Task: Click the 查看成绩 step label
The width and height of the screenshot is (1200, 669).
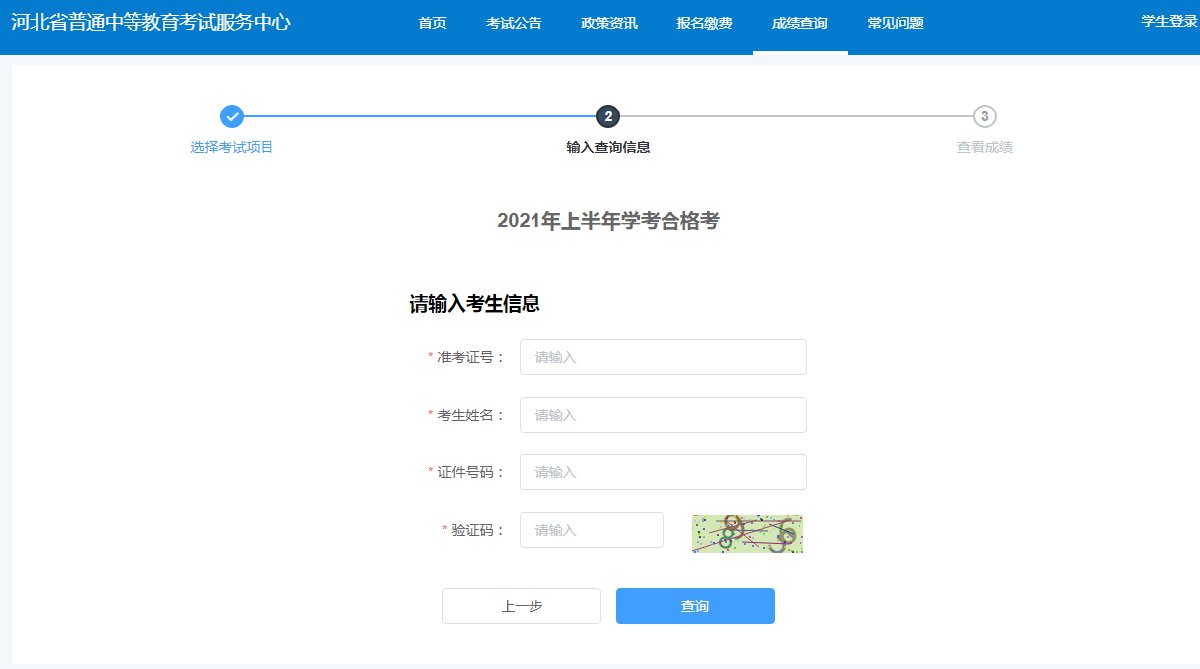Action: 984,148
